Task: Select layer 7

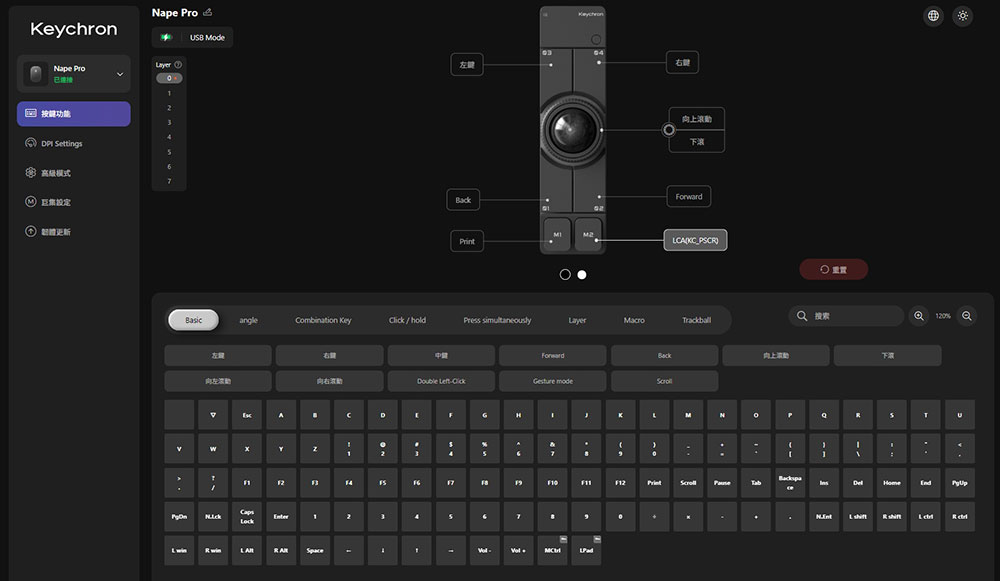Action: 169,181
